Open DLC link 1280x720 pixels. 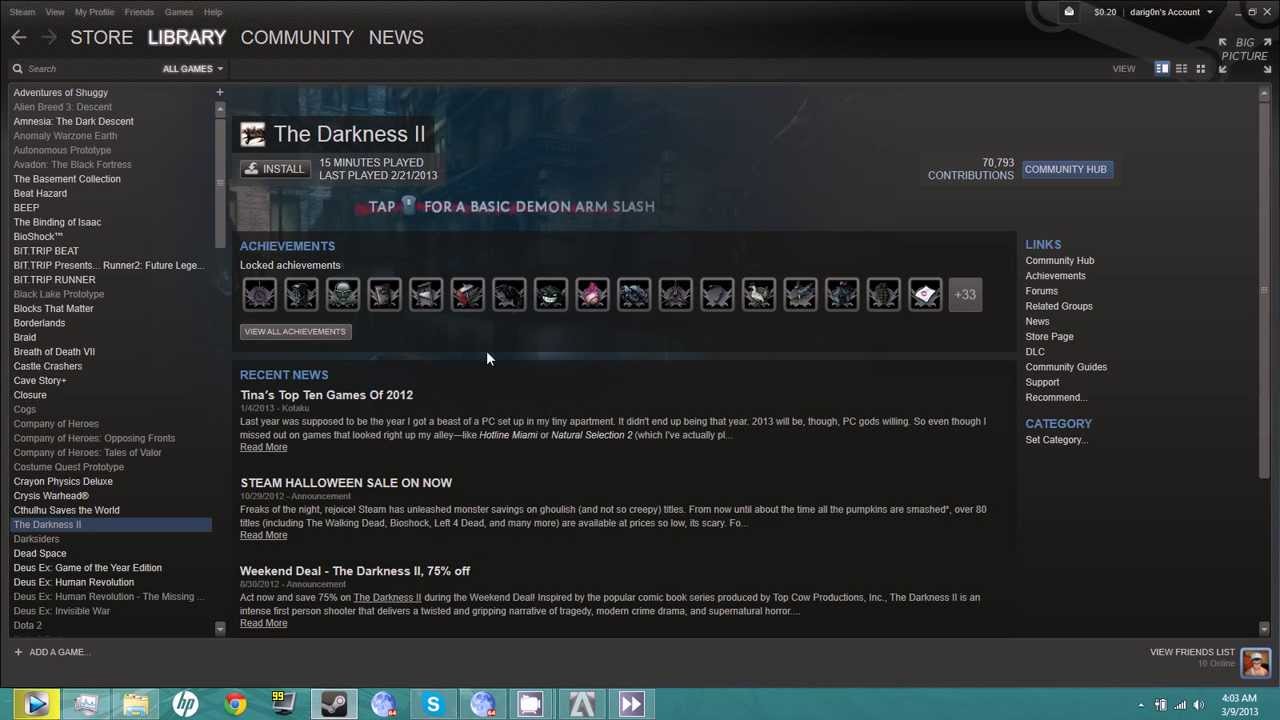1035,352
